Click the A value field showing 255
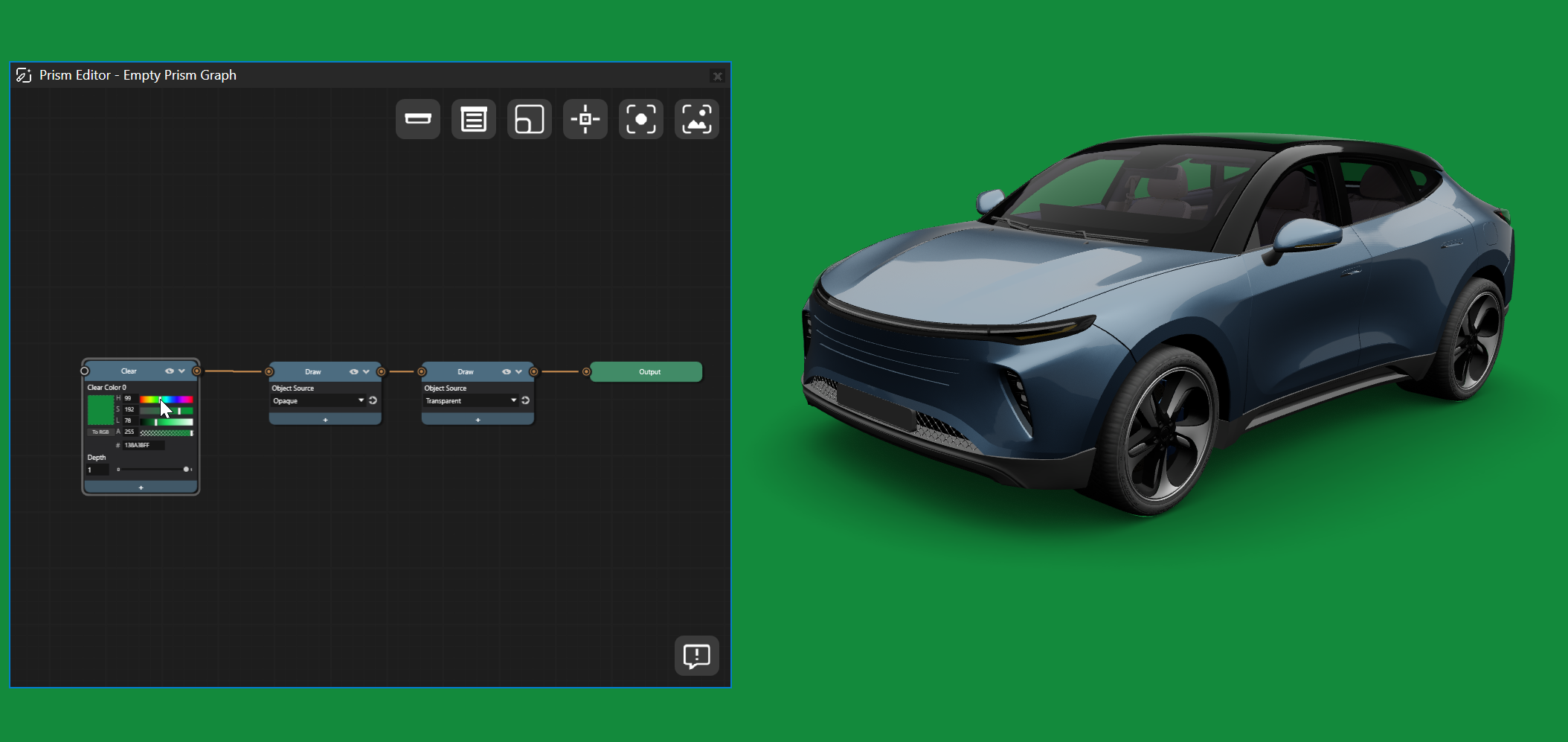 [129, 432]
